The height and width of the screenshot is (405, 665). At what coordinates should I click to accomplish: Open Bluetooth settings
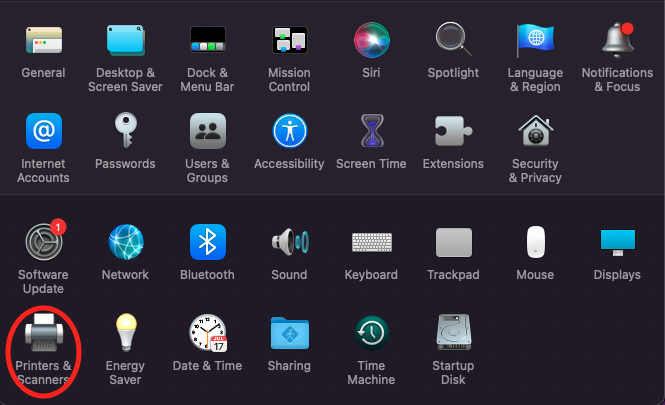(208, 242)
